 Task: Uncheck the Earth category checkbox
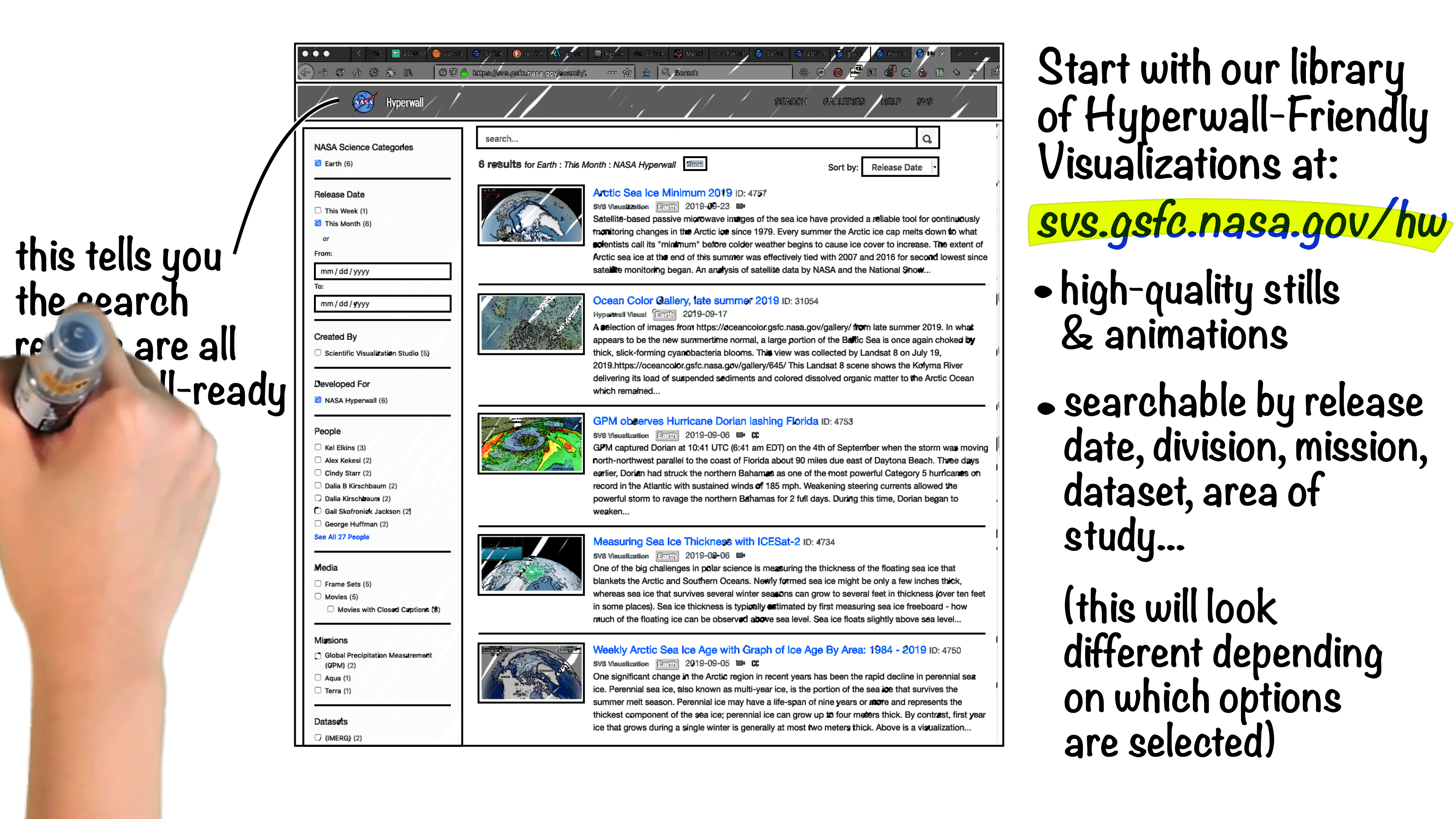coord(318,163)
